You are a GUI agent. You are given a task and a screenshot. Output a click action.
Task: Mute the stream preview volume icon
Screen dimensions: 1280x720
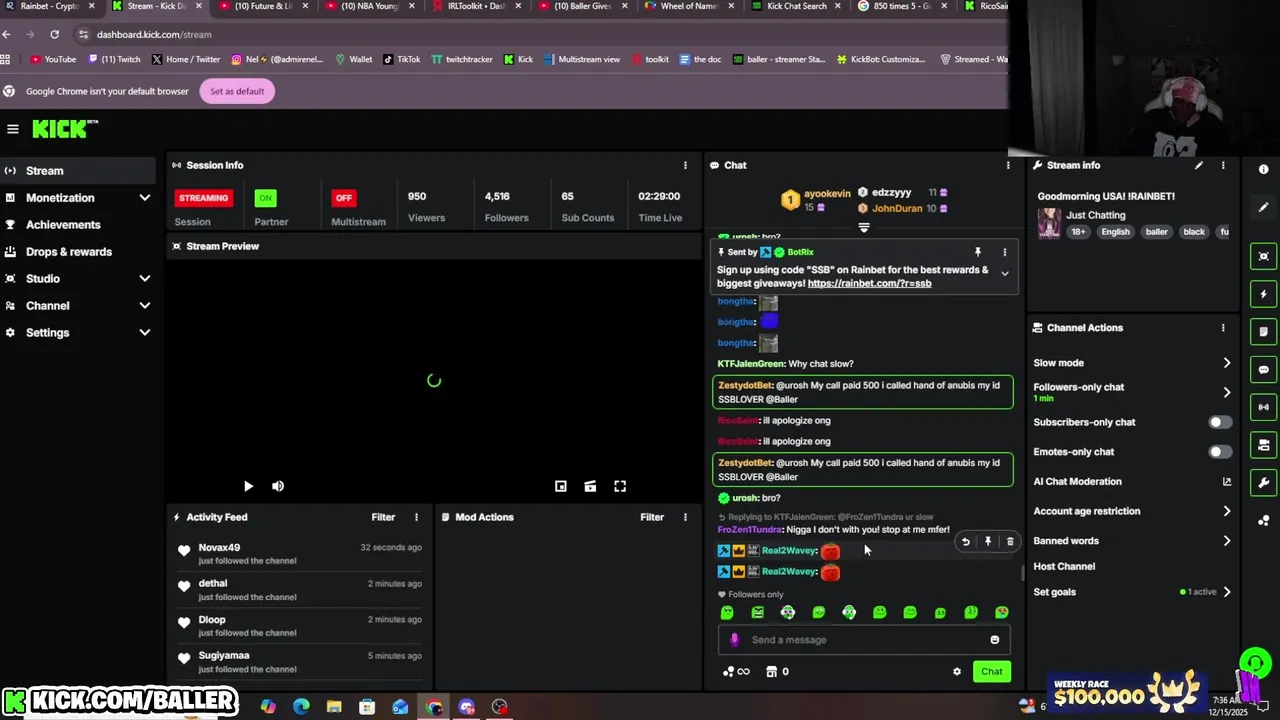278,486
